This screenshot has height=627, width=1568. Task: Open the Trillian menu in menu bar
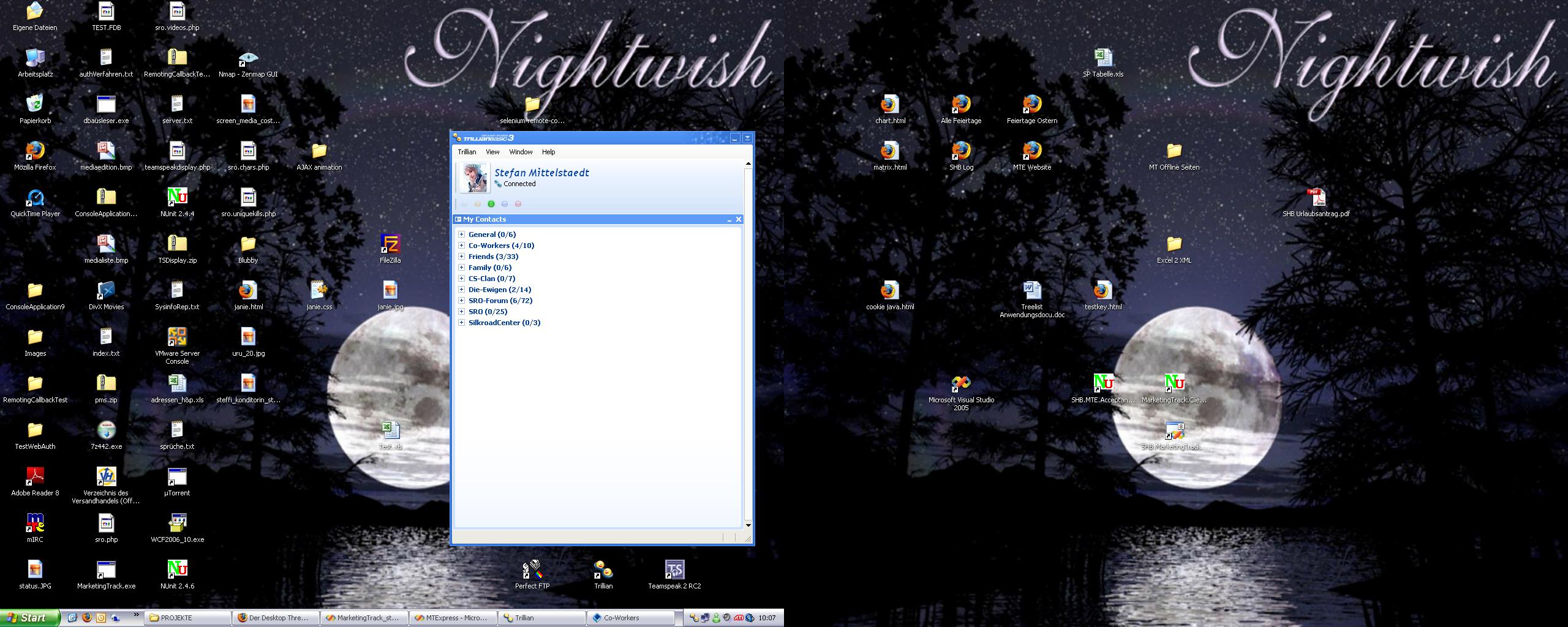pyautogui.click(x=467, y=152)
